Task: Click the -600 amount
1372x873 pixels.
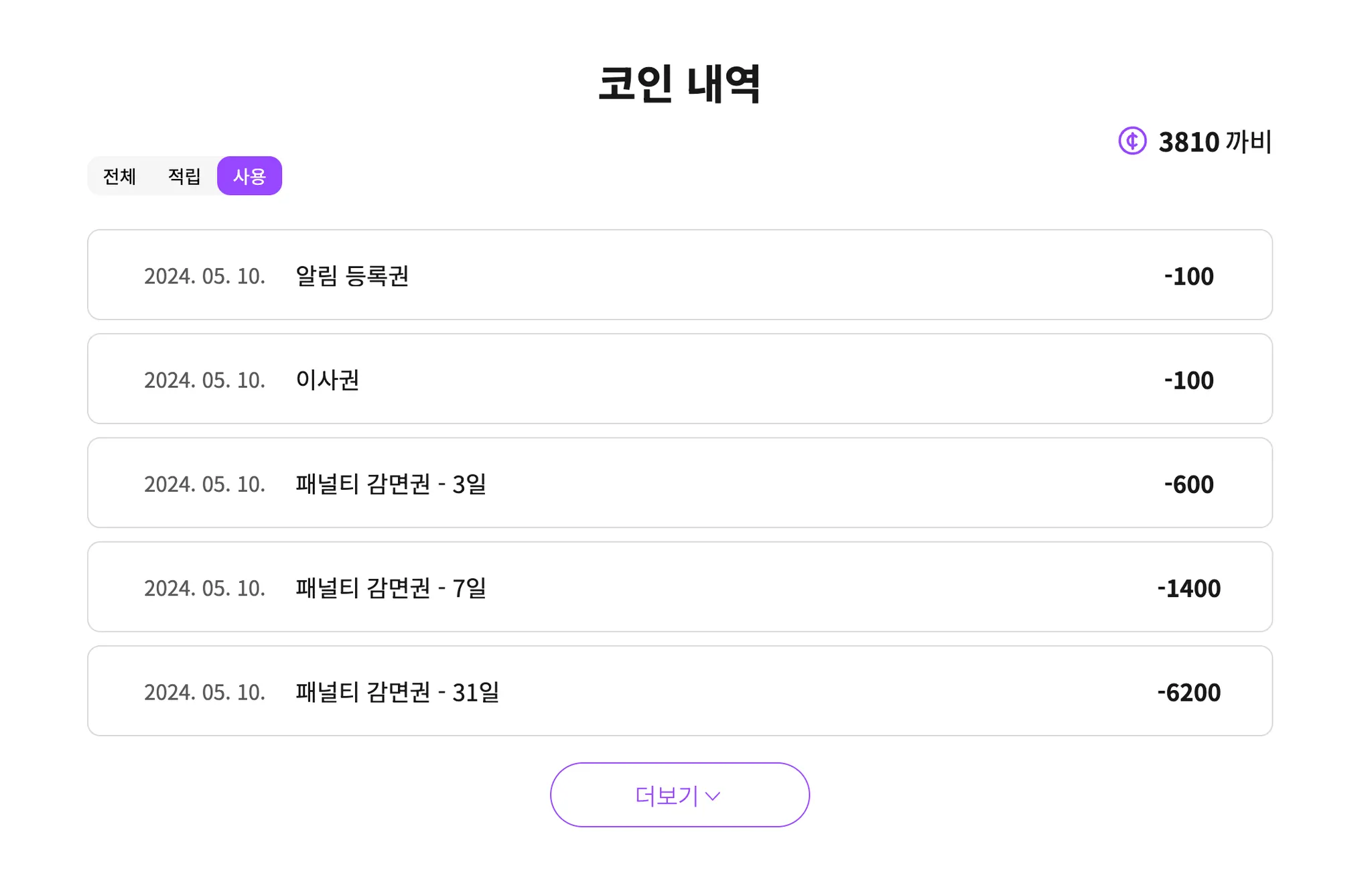Action: pyautogui.click(x=1188, y=484)
